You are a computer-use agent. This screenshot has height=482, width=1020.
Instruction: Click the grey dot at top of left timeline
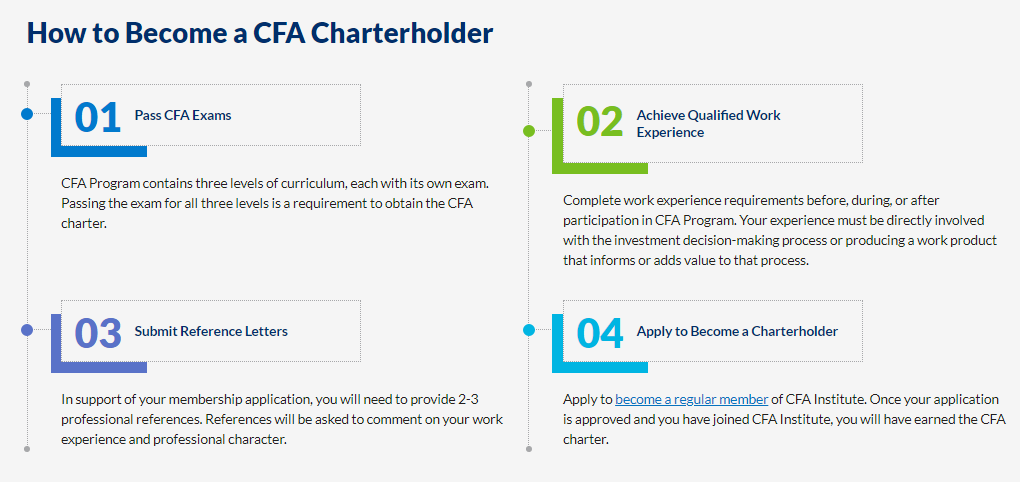27,83
